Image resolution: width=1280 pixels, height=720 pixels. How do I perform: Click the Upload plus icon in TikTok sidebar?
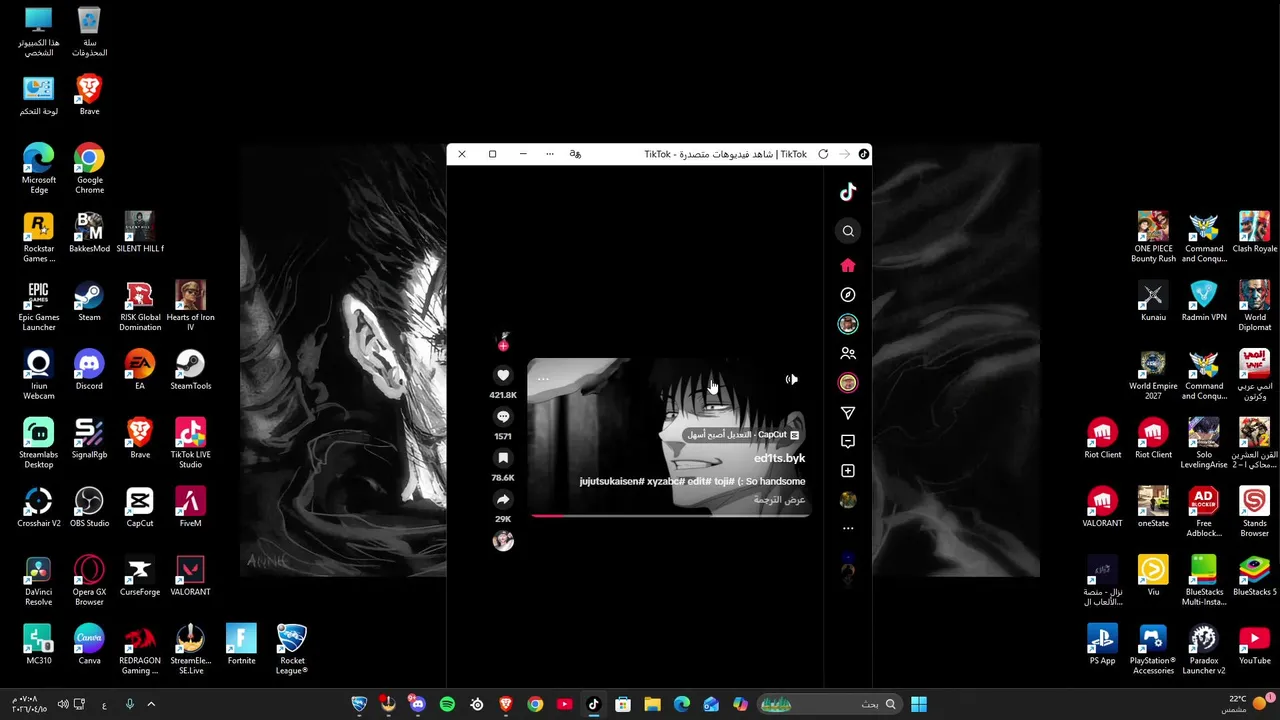[848, 470]
